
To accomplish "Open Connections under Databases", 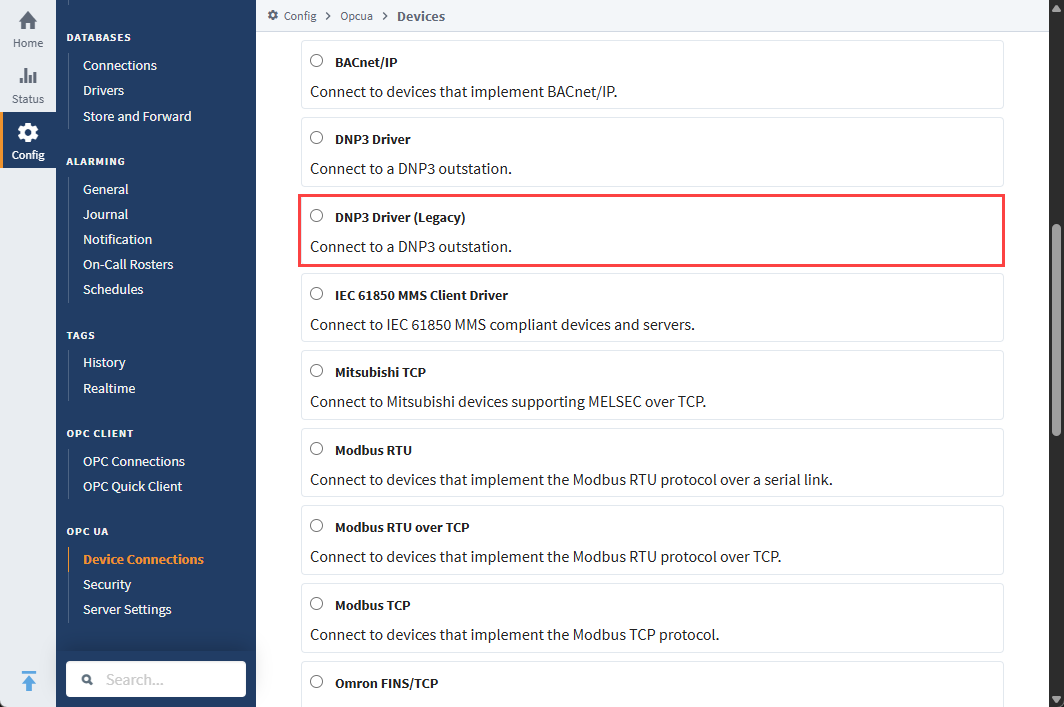I will tap(119, 65).
